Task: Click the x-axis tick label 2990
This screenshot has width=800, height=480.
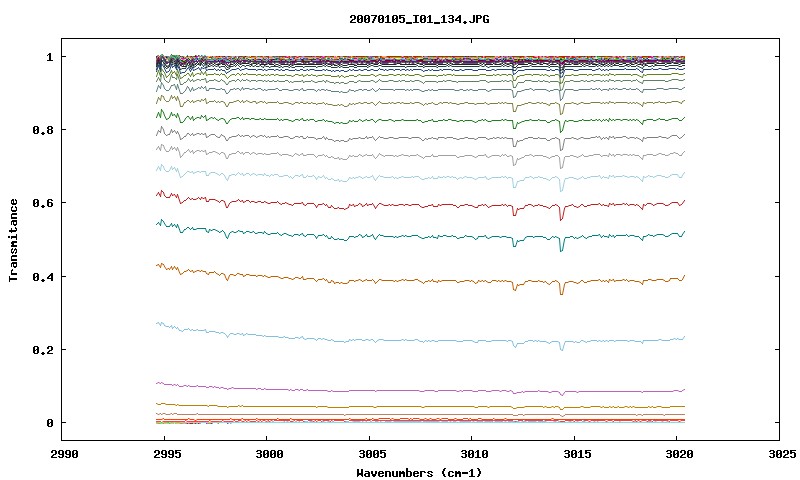Action: [x=64, y=454]
